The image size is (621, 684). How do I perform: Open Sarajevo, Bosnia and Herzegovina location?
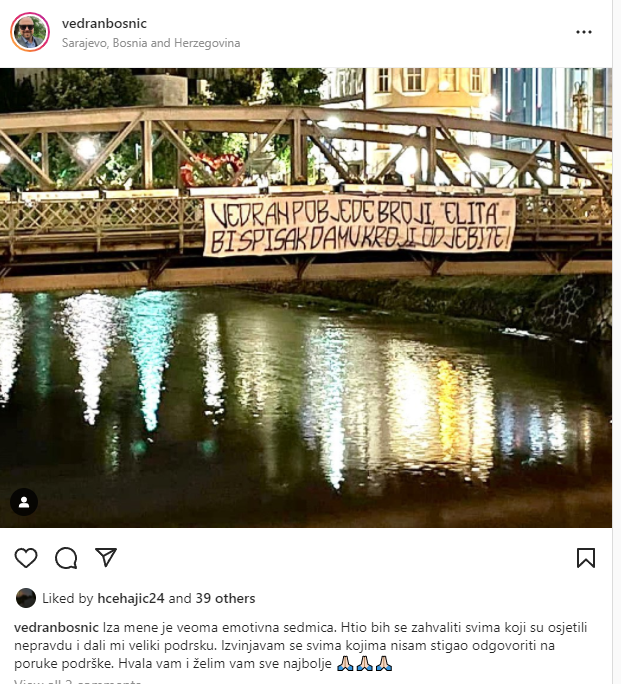click(151, 43)
